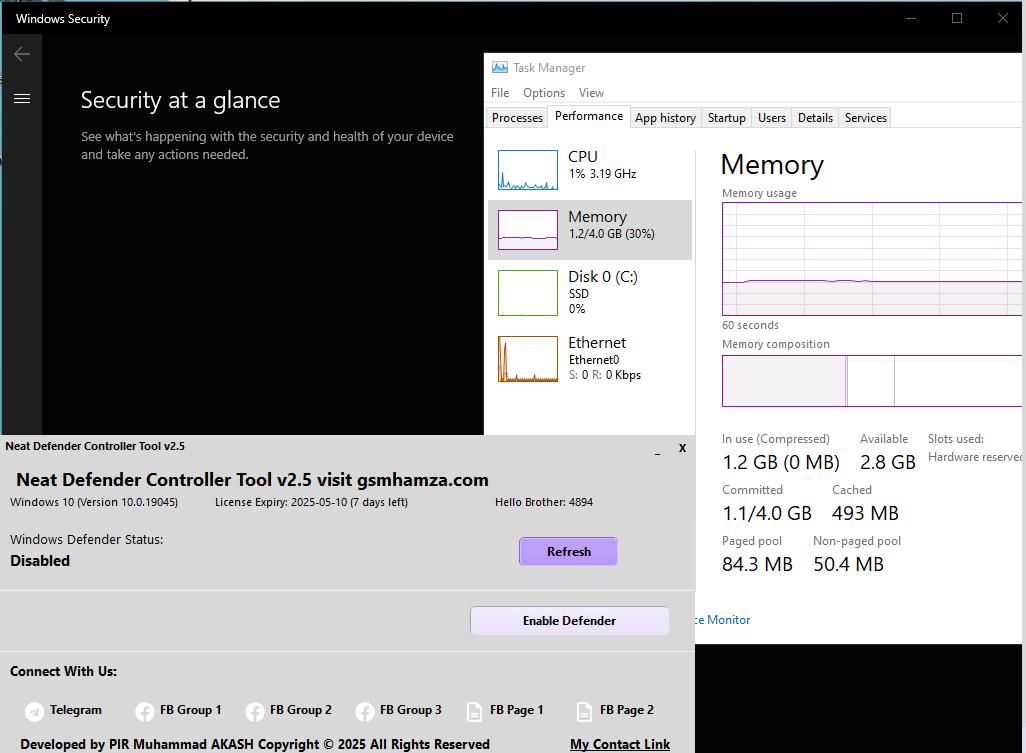Screen dimensions: 1026x753
Task: Select Ethernet performance graph thumbnail
Action: (x=527, y=359)
